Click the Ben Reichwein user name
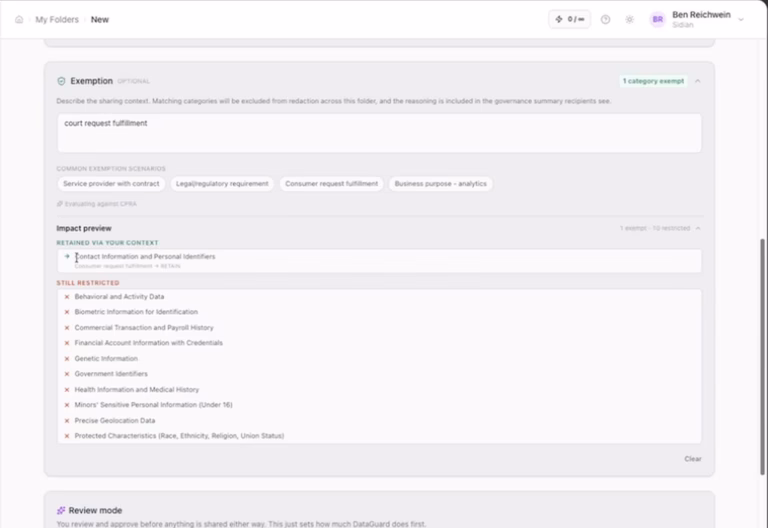Screen dimensions: 768x528 701,15
